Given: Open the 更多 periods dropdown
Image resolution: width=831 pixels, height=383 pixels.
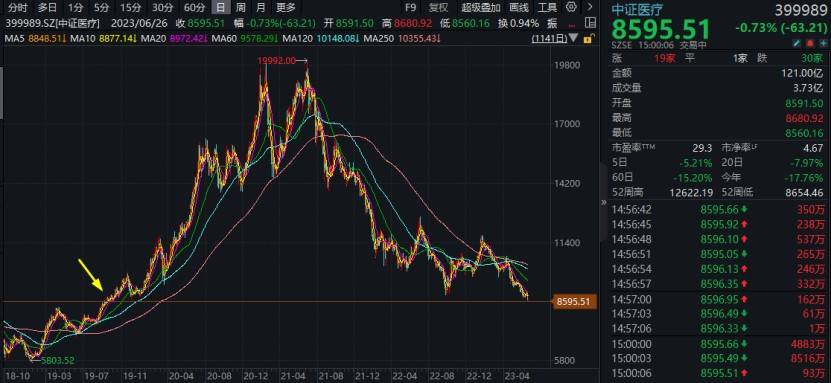Looking at the screenshot, I should (x=287, y=7).
